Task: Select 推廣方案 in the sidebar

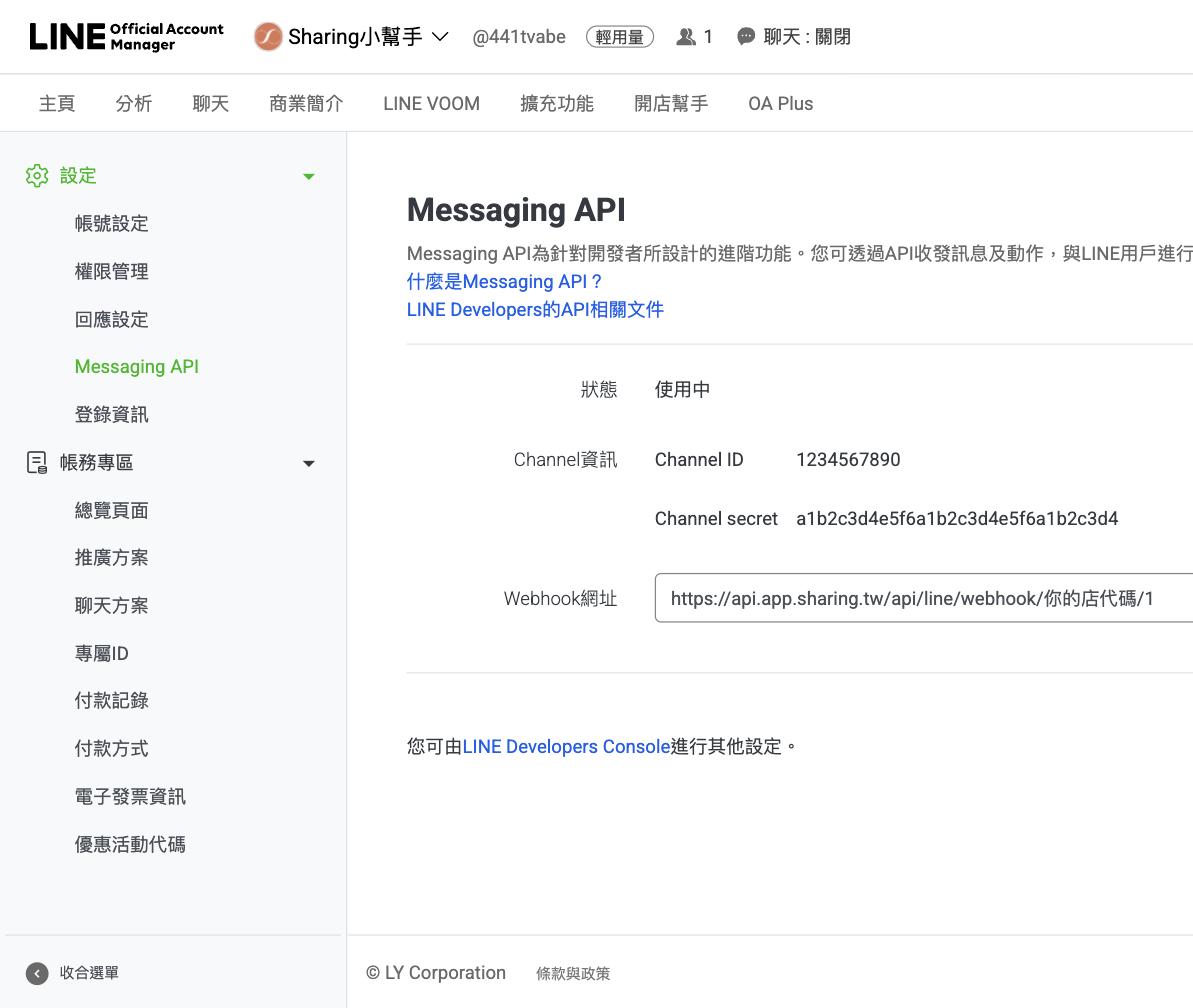Action: click(x=111, y=558)
